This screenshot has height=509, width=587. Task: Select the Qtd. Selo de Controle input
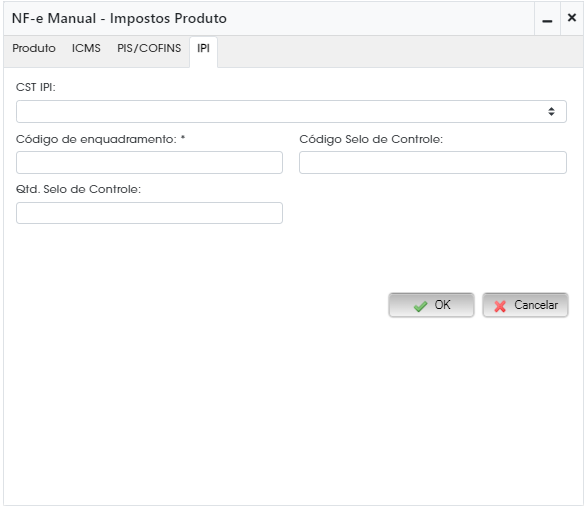point(149,213)
